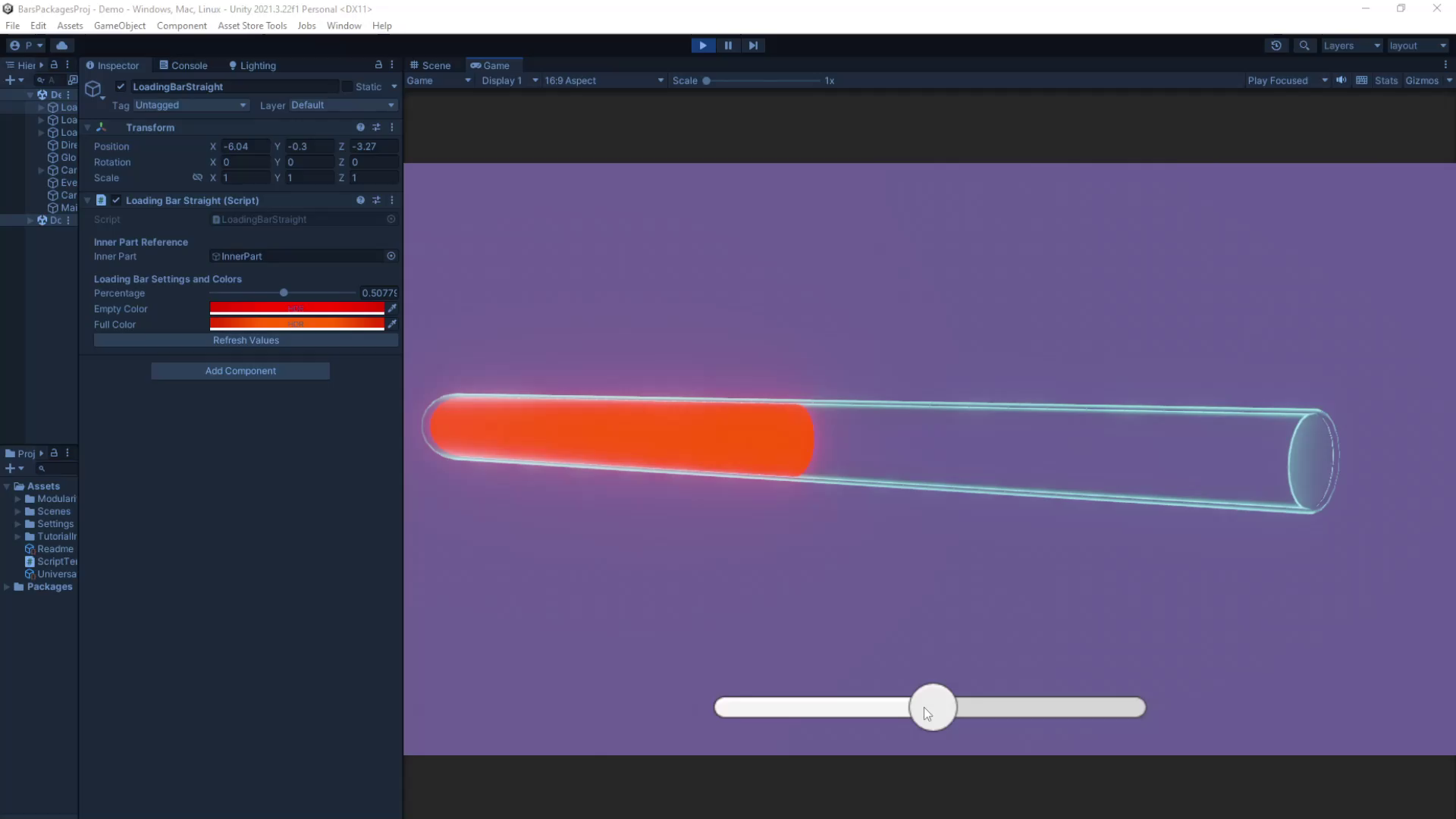
Task: Open the Tag dropdown showing Untagged
Action: click(191, 105)
